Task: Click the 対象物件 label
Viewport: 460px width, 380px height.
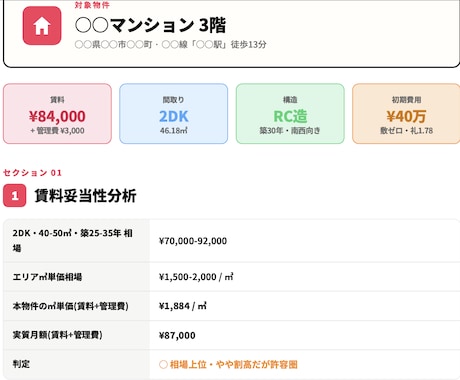Action: (92, 5)
